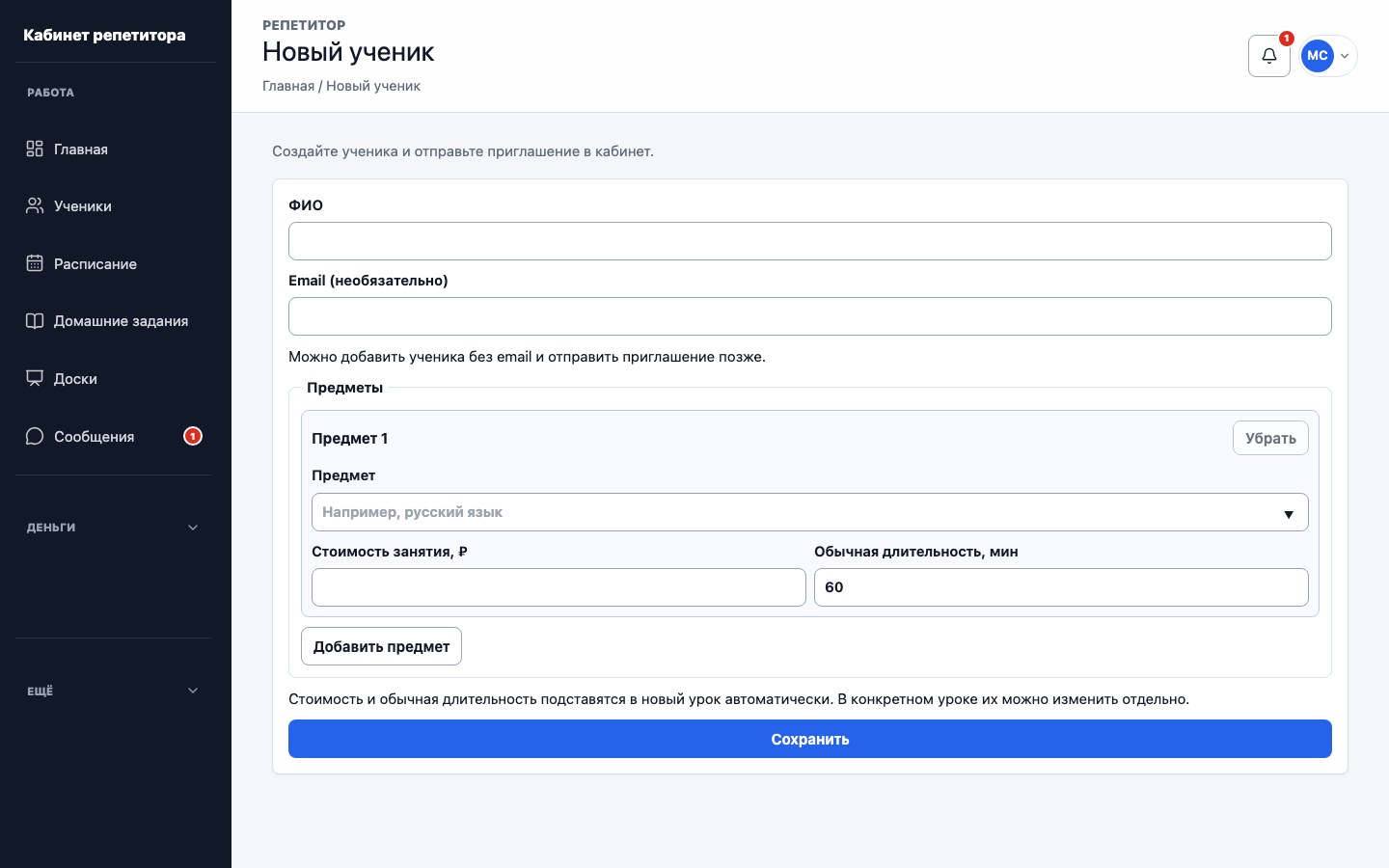Follow the Главная breadcrumb link
Screen dimensions: 1389x868
(288, 86)
